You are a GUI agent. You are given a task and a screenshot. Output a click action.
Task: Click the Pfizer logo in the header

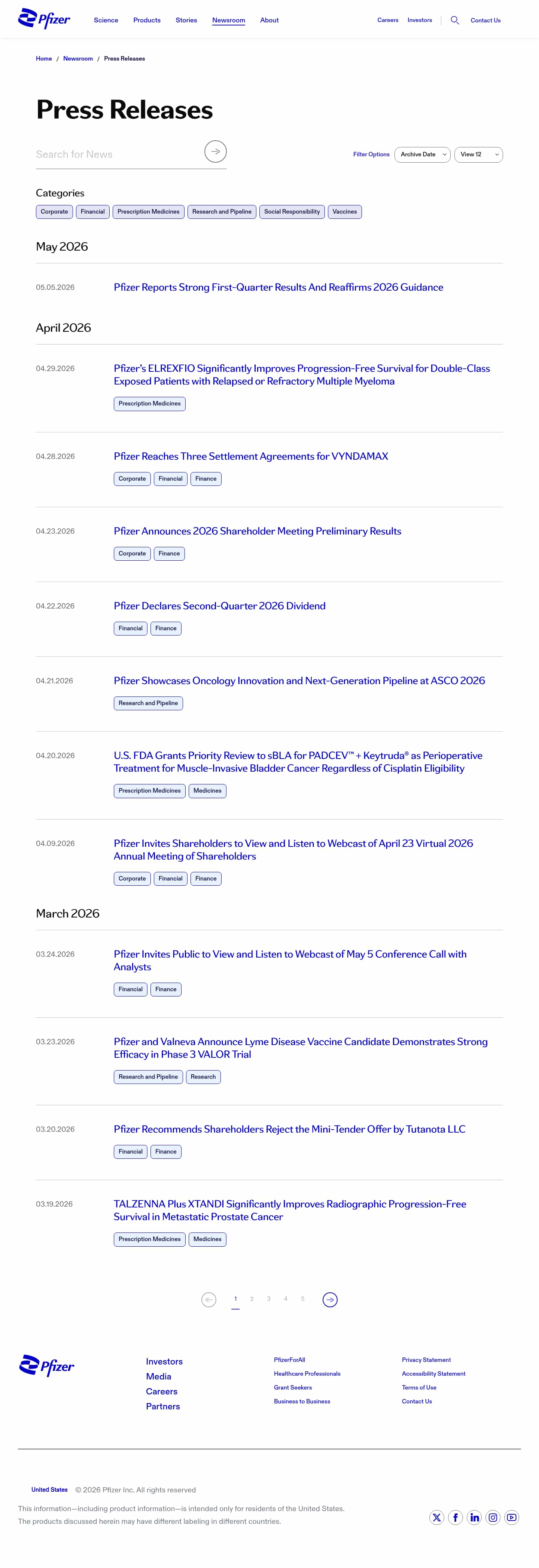point(44,19)
